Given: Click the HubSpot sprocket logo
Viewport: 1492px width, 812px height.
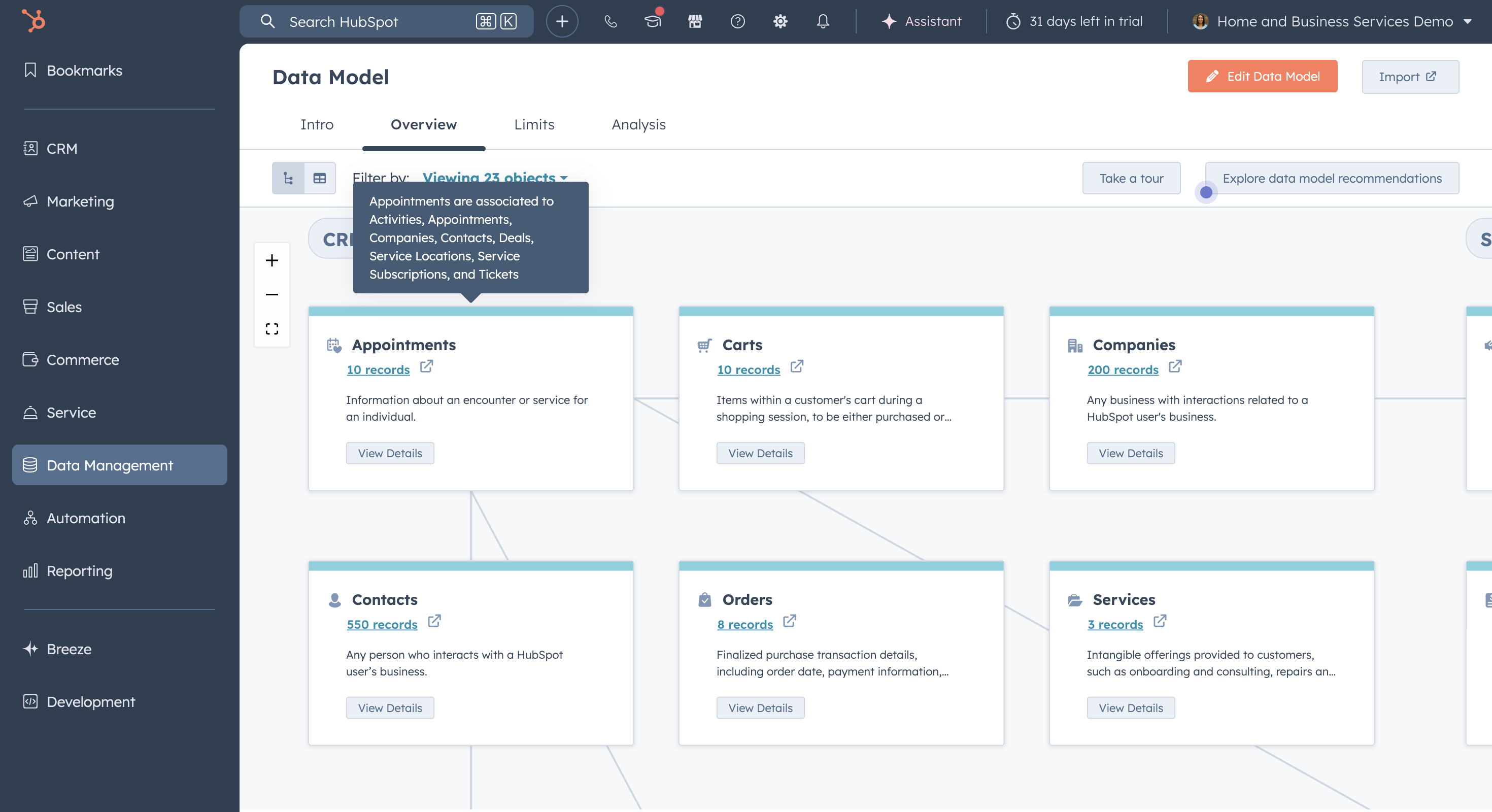Looking at the screenshot, I should coord(33,20).
